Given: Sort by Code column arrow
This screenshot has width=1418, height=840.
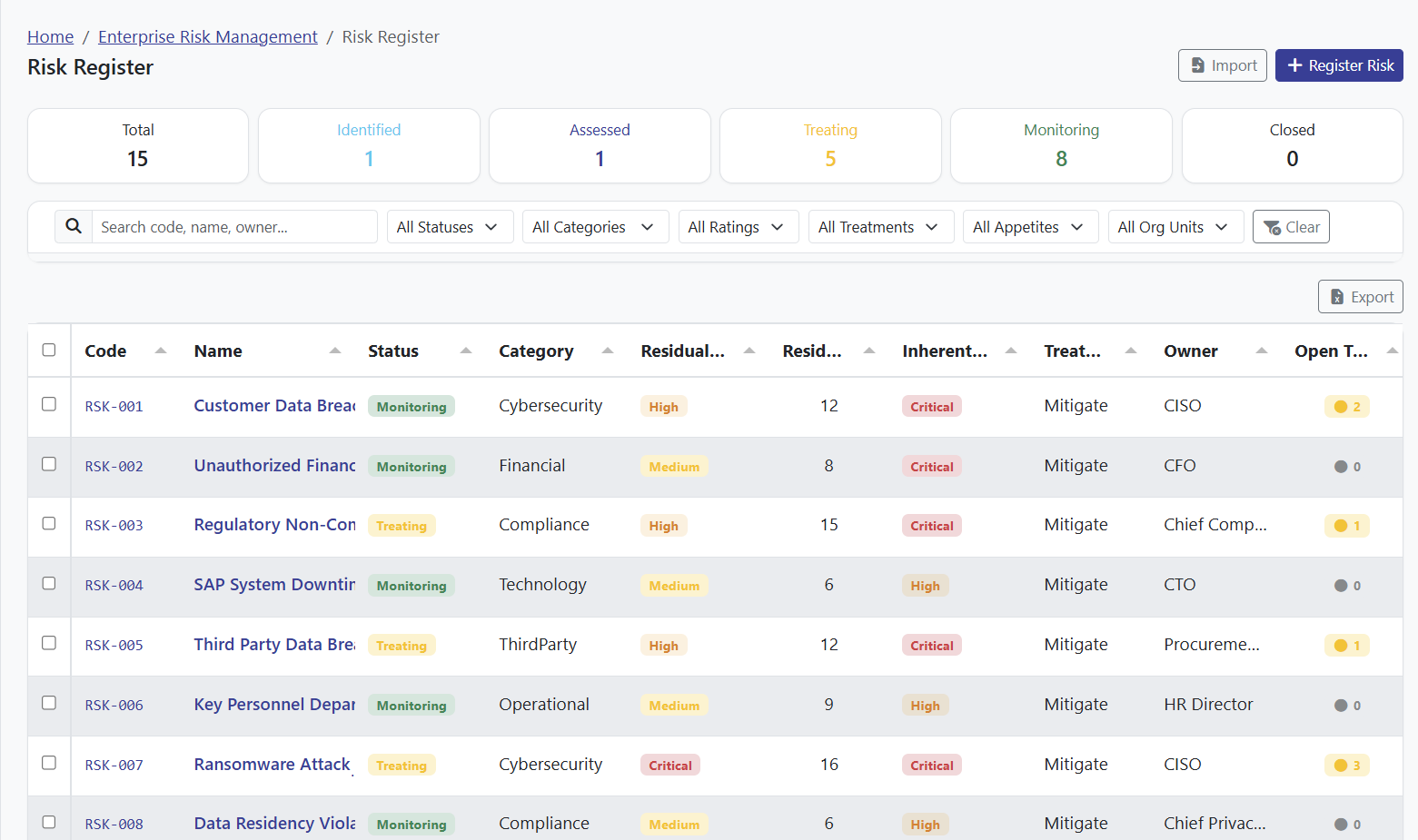Looking at the screenshot, I should 161,351.
